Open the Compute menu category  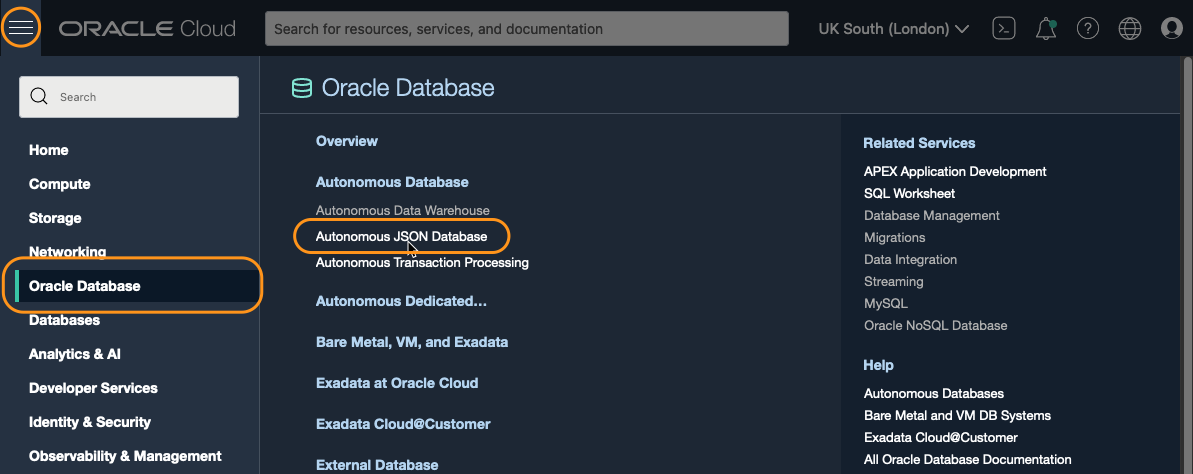[60, 184]
